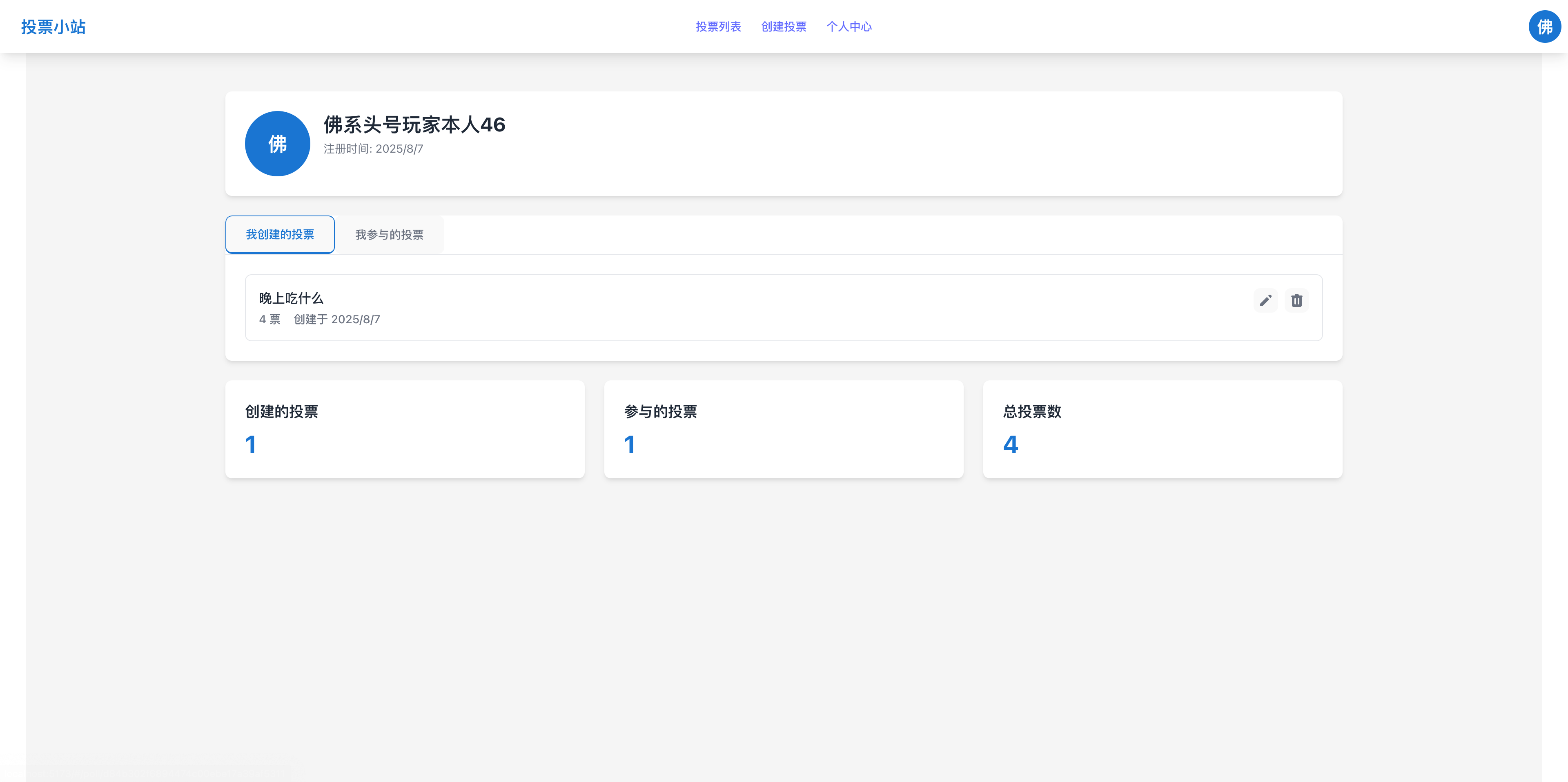Switch to the 我创建的投票 tab
Screen dimensions: 1568x782
pos(280,234)
